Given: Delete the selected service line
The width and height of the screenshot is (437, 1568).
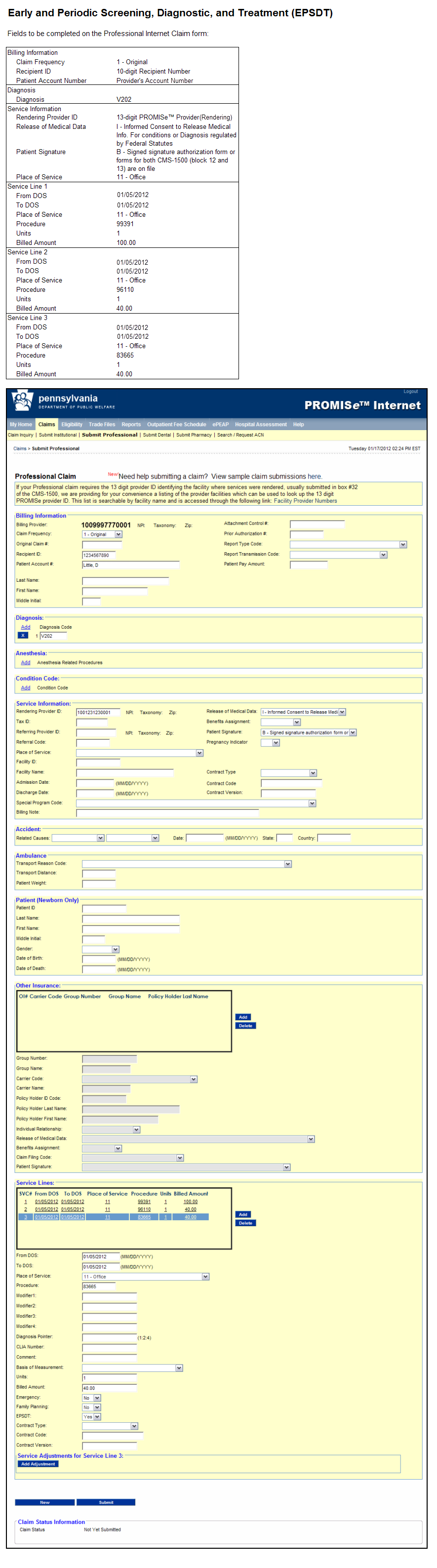Looking at the screenshot, I should 245,1223.
